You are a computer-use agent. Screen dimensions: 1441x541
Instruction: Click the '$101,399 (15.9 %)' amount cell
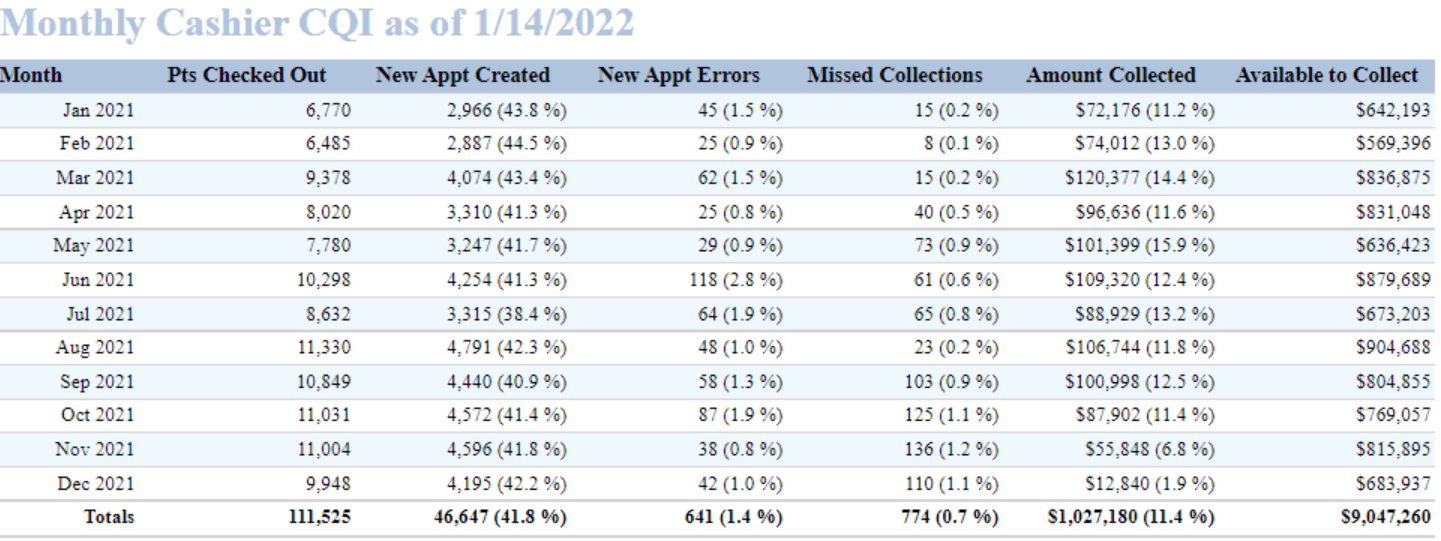[1141, 246]
